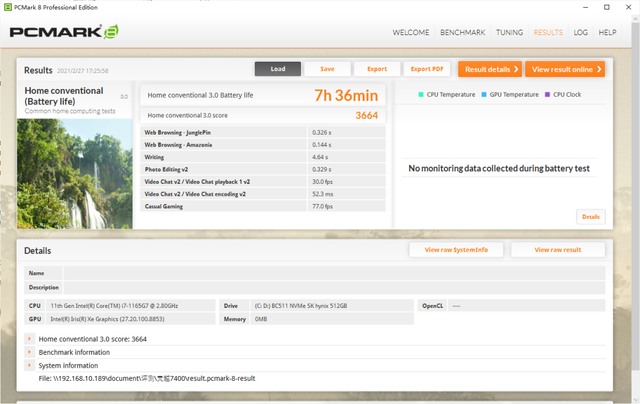Click the Export button
Image resolution: width=640 pixels, height=404 pixels.
[377, 69]
